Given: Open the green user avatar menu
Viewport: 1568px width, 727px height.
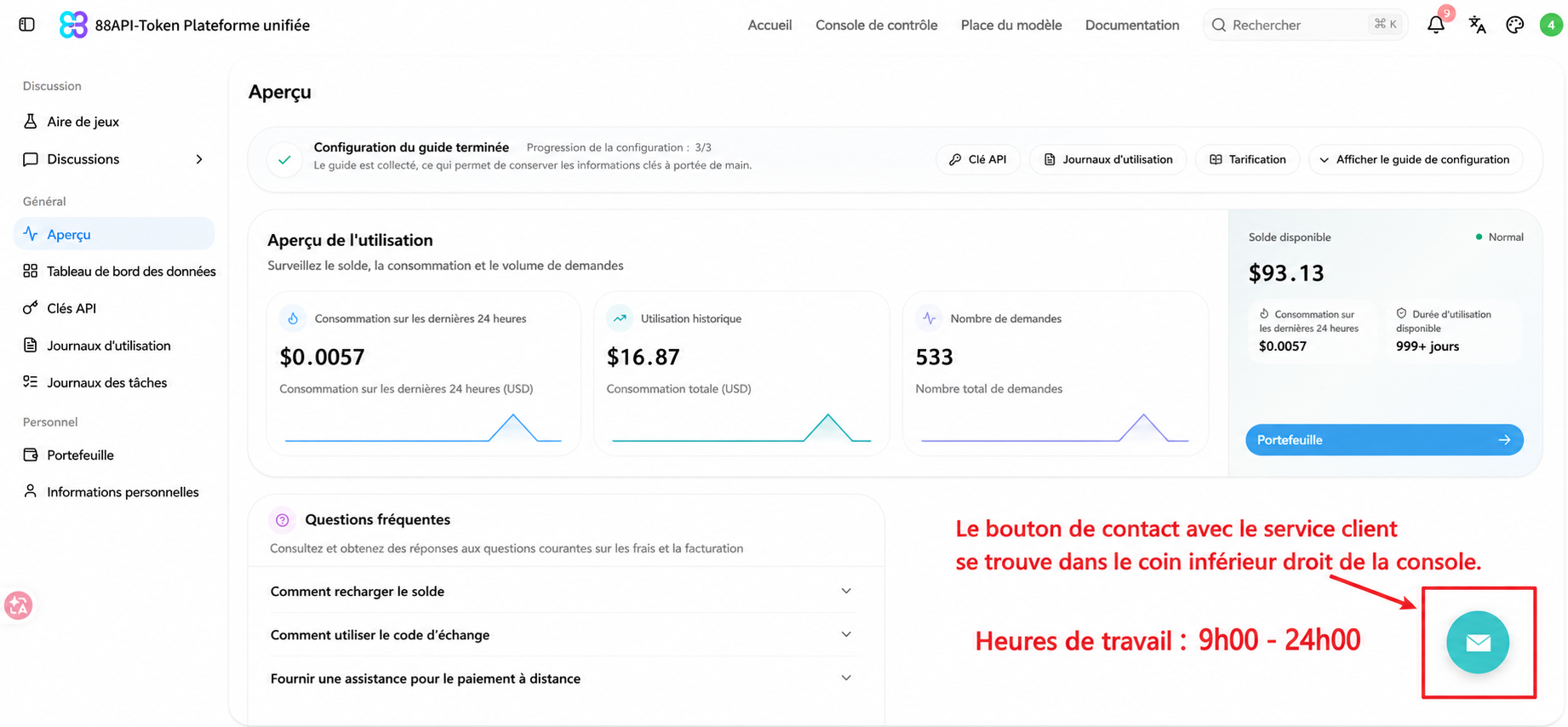Looking at the screenshot, I should point(1551,25).
